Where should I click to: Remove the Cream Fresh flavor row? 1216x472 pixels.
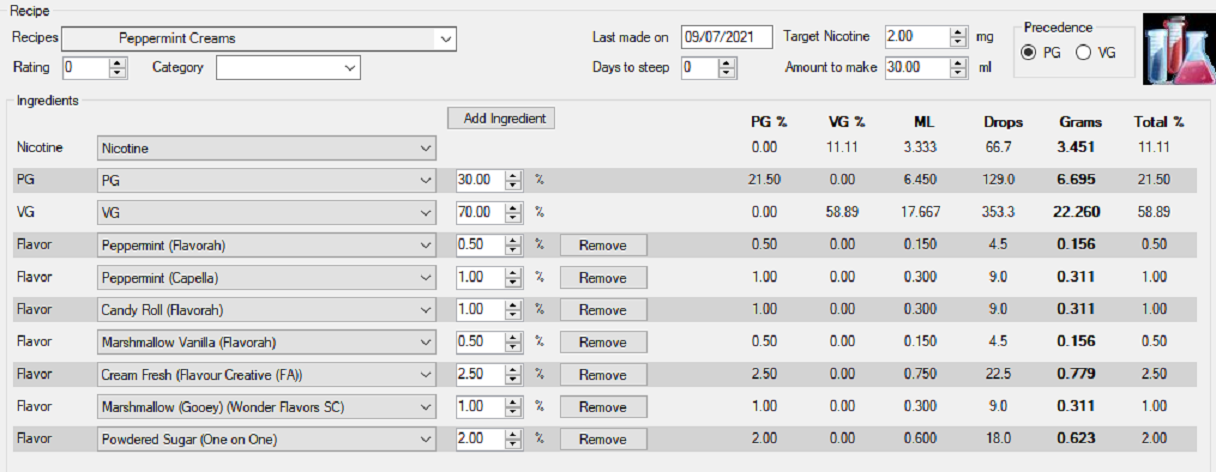click(602, 375)
